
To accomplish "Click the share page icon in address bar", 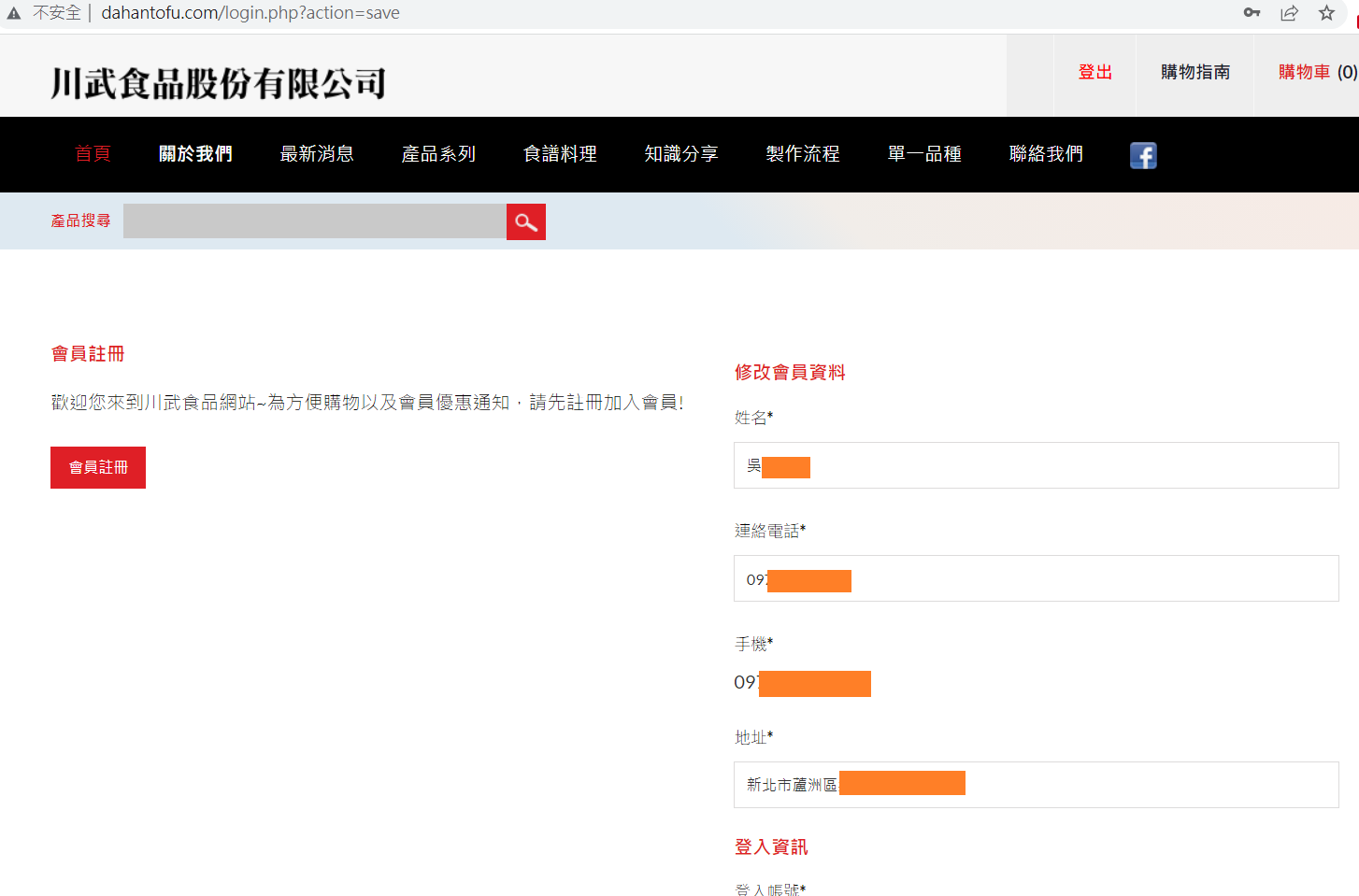I will 1289,13.
